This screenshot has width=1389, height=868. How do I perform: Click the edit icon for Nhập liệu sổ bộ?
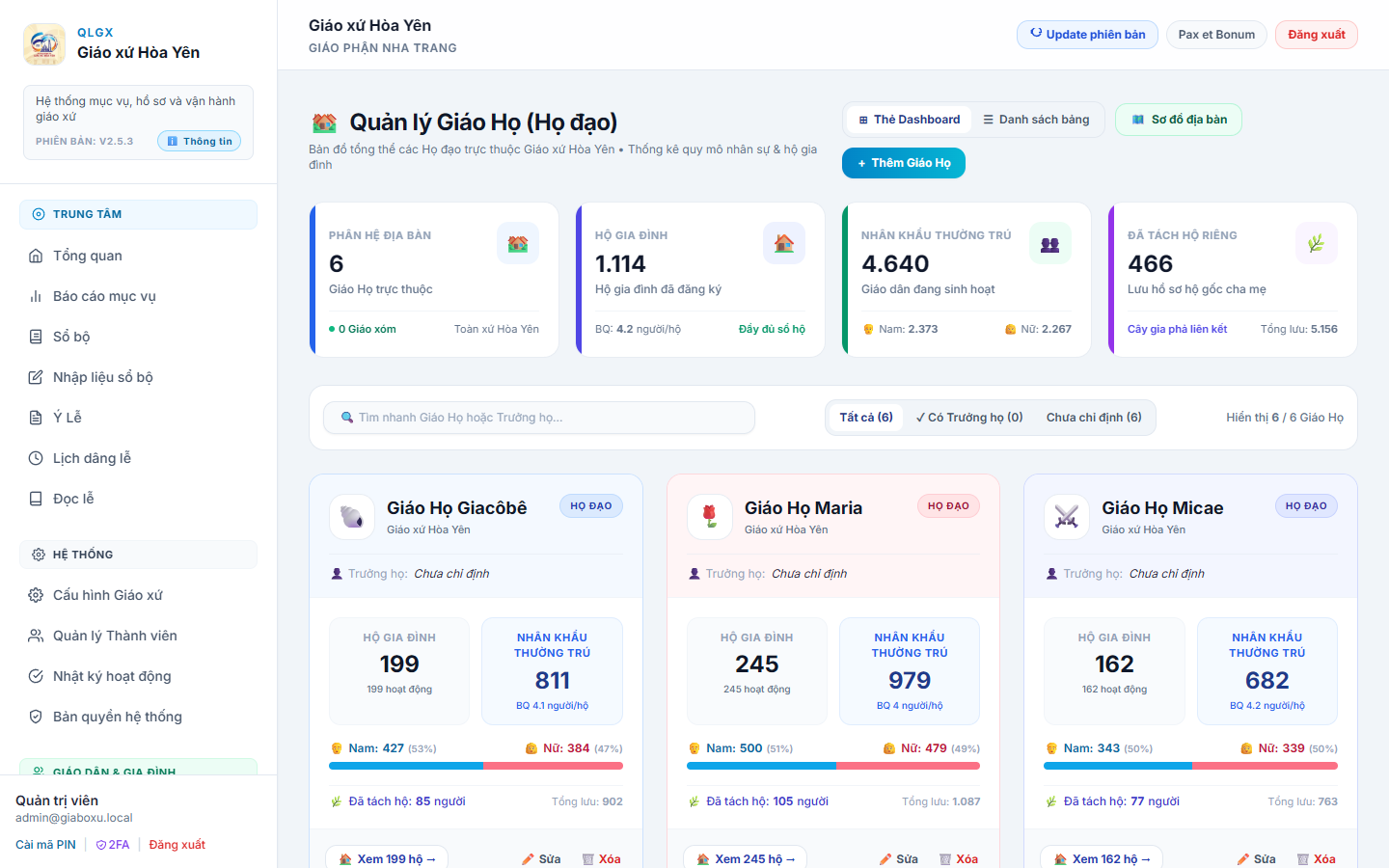click(x=36, y=377)
